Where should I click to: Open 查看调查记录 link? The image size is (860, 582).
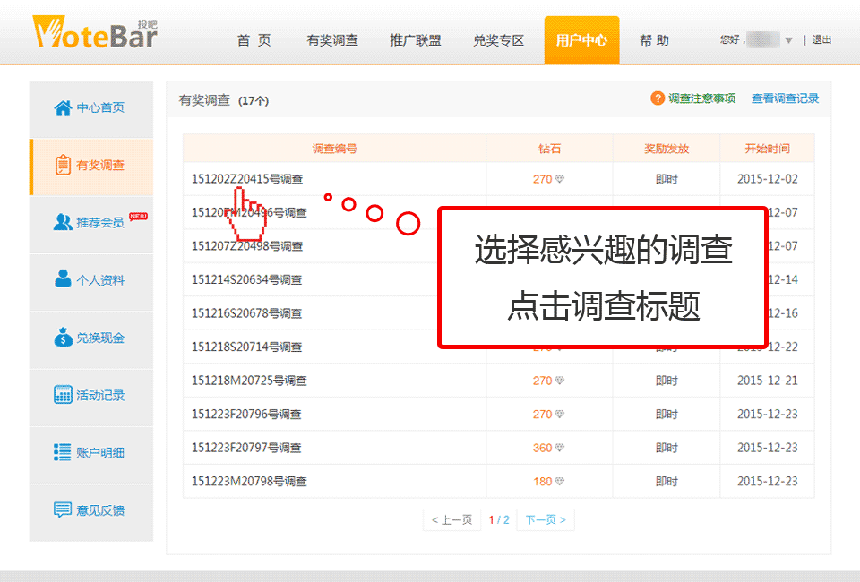[x=784, y=99]
